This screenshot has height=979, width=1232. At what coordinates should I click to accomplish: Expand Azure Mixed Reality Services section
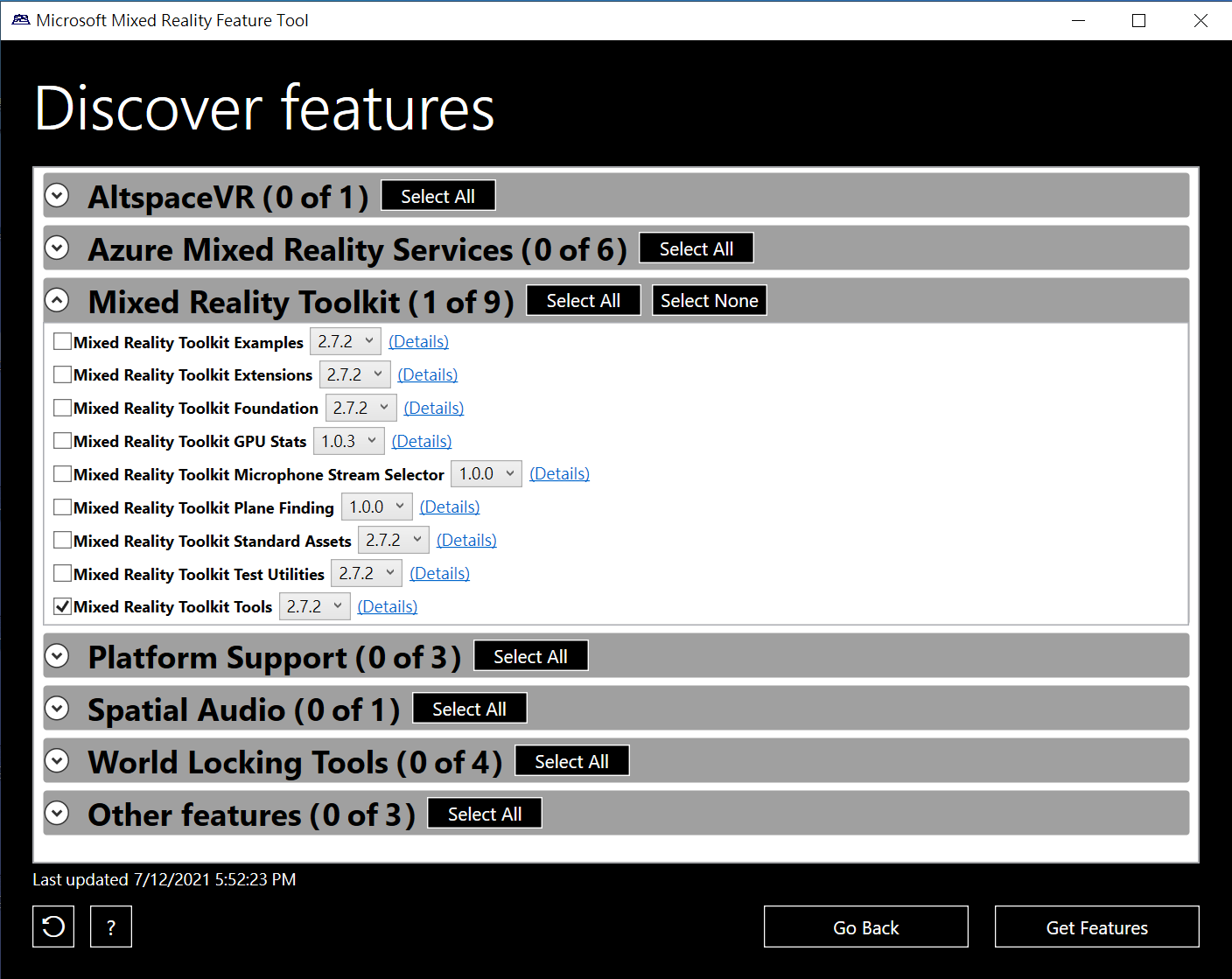[57, 248]
